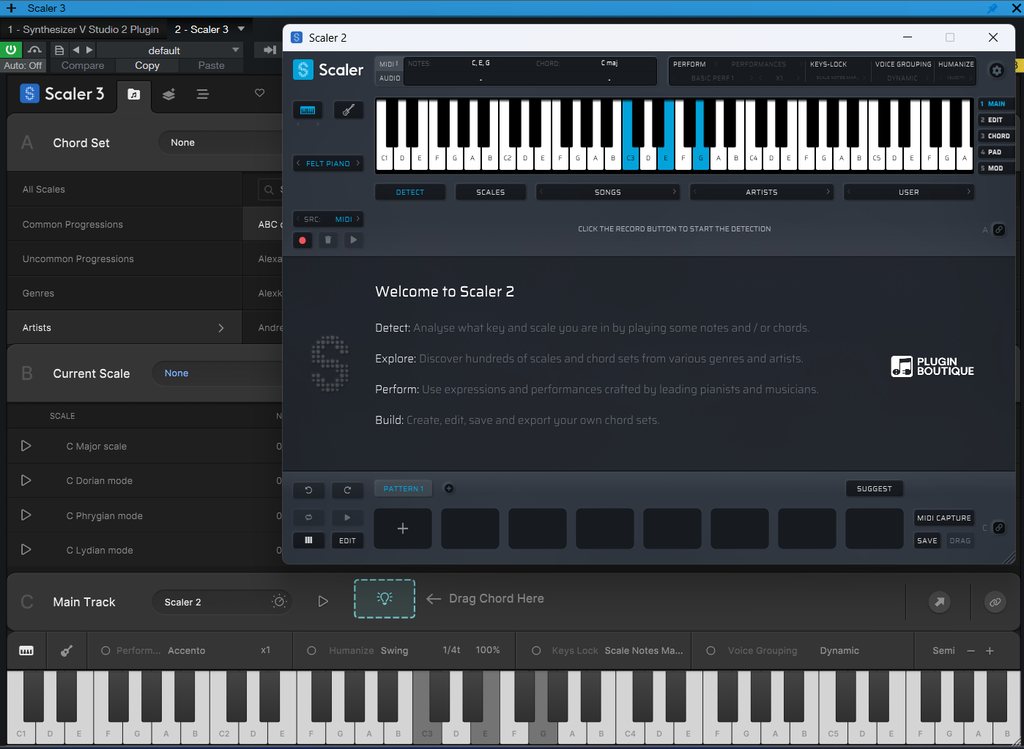The height and width of the screenshot is (749, 1024).
Task: Click heart favorites icon in Scaler 3
Action: point(260,93)
